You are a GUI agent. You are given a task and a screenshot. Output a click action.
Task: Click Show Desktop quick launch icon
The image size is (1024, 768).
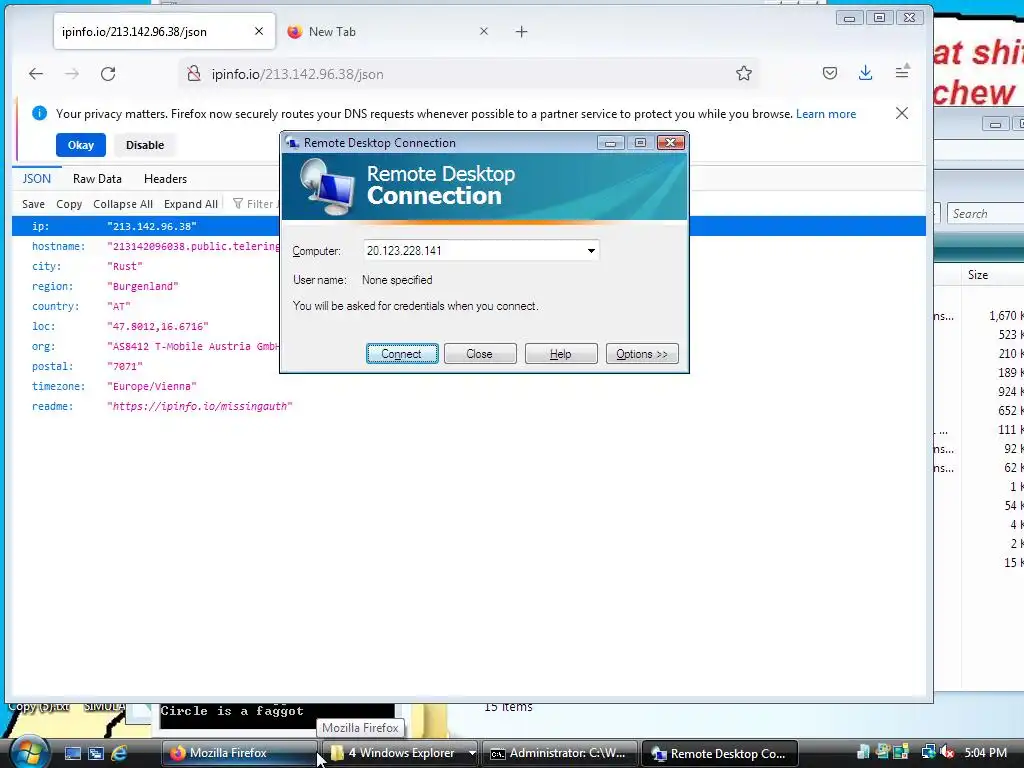click(x=72, y=753)
